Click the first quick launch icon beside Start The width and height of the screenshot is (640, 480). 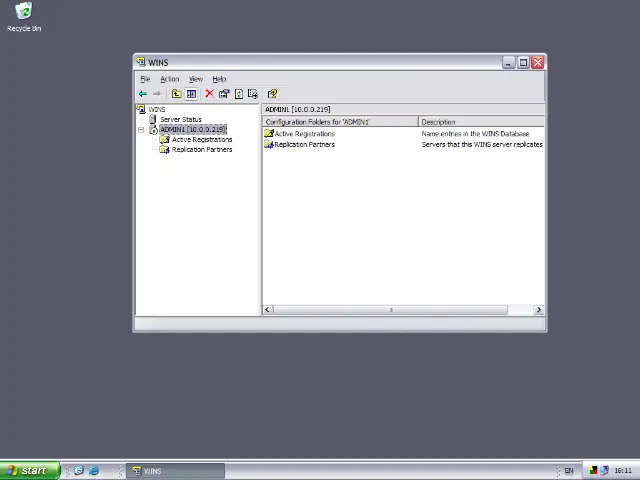[x=79, y=470]
